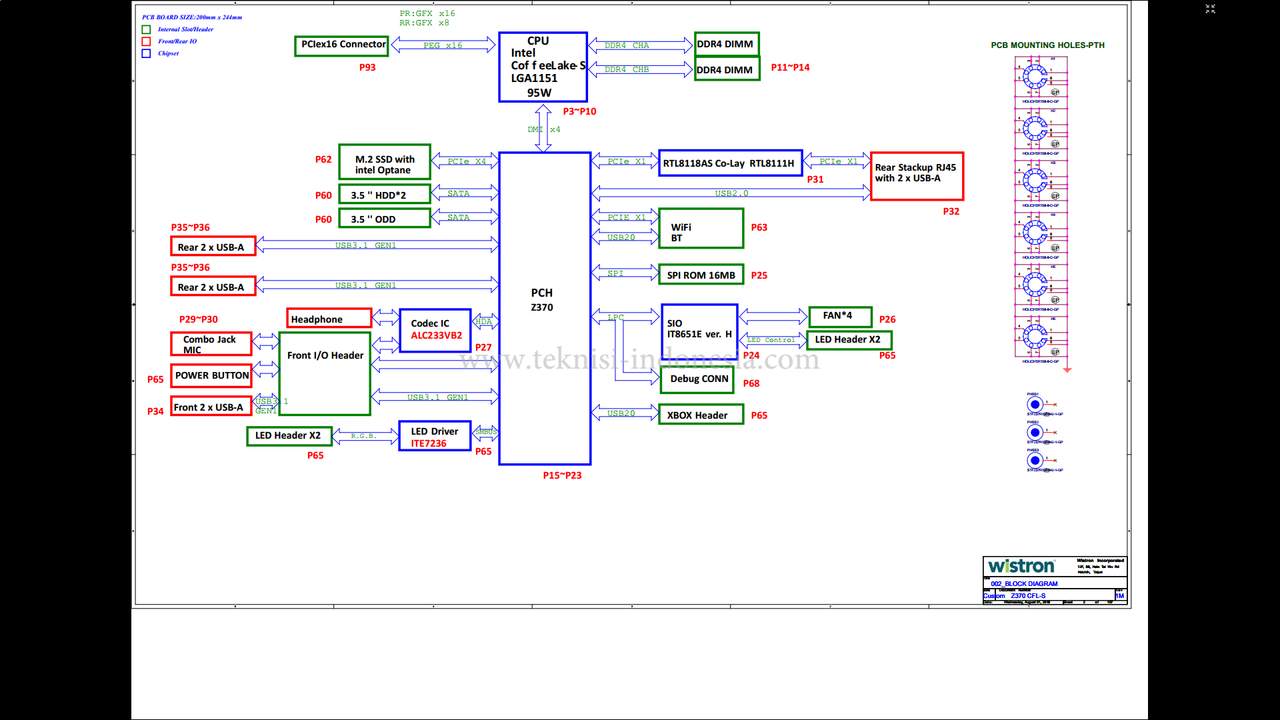Click the DDR4 DIMM block on DDR4 CHB
Viewport: 1280px width, 720px height.
(727, 70)
